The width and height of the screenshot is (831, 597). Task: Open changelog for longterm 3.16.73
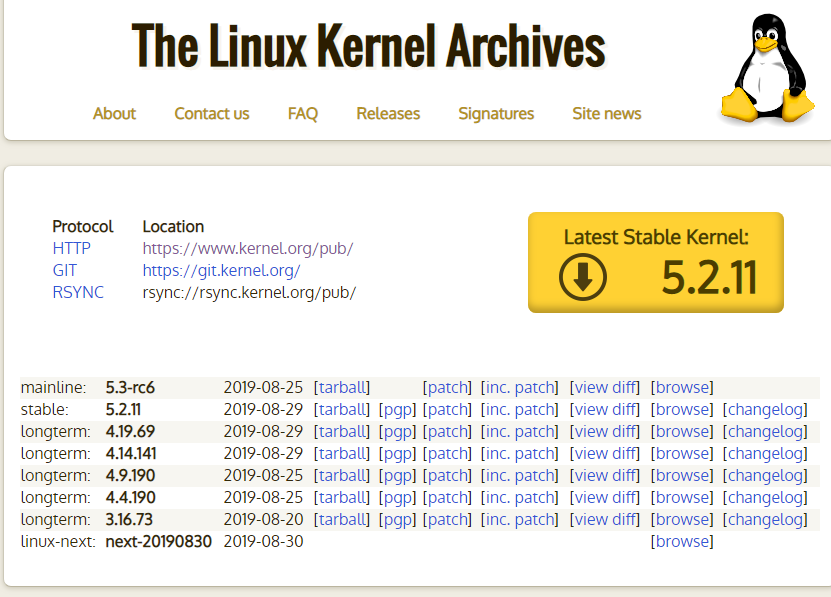[765, 520]
